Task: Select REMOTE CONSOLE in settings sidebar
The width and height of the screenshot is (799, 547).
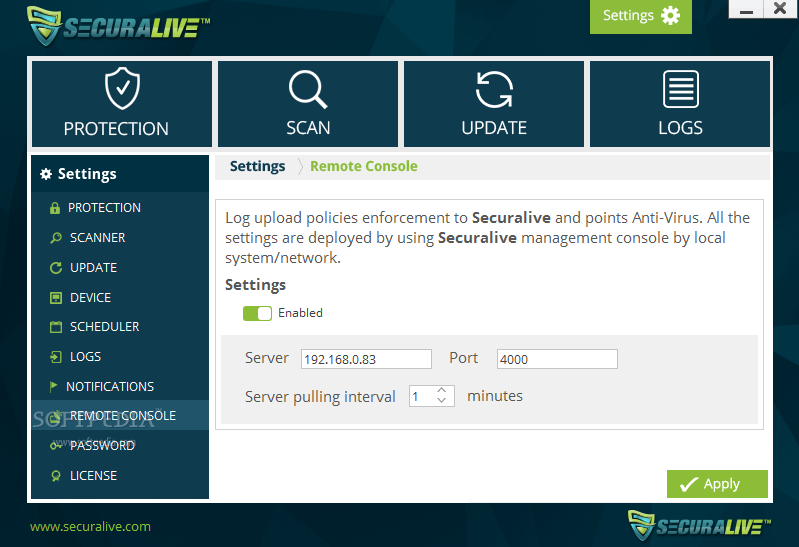Action: 120,415
